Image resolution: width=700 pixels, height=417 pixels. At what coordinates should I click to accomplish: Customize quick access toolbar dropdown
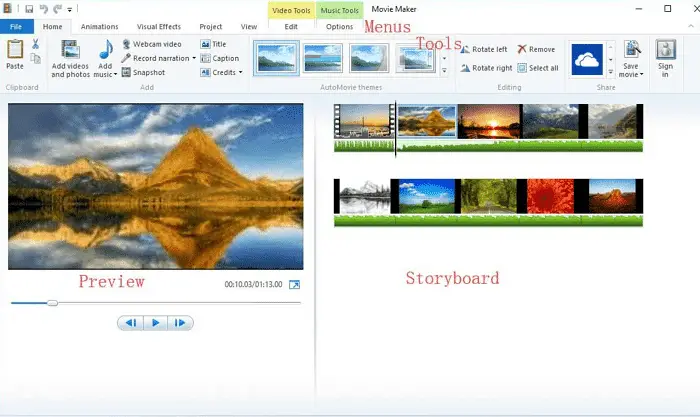click(70, 9)
